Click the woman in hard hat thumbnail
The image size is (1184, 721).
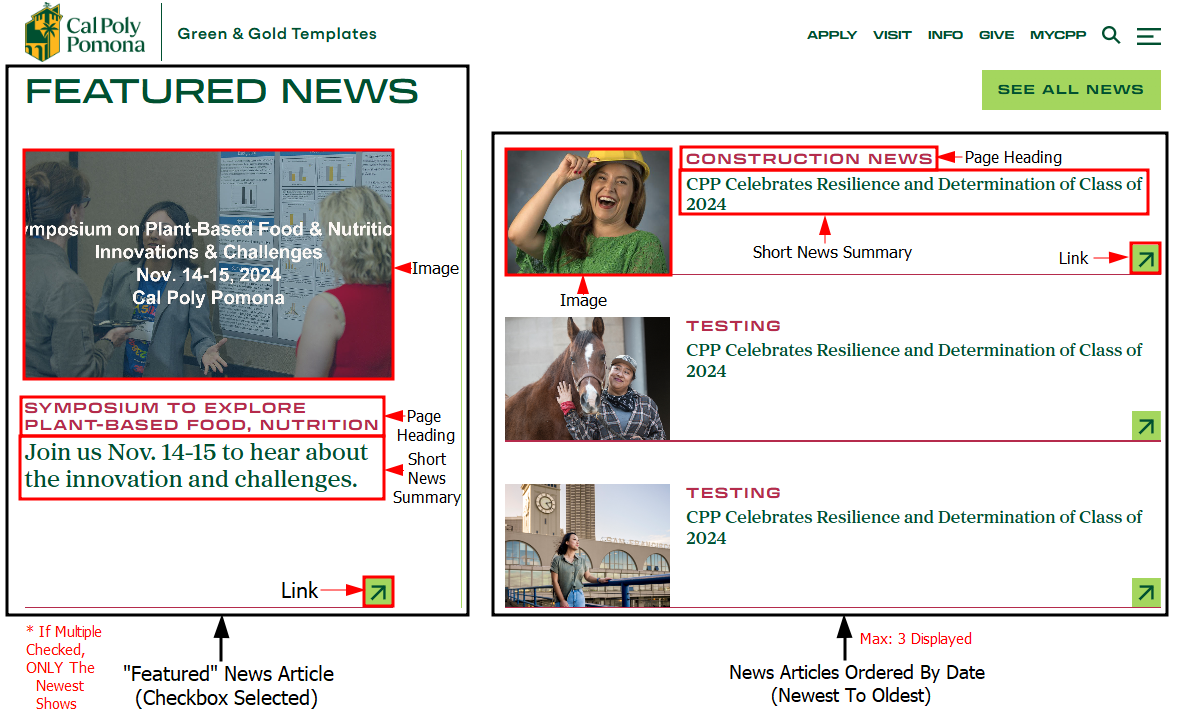(x=587, y=212)
